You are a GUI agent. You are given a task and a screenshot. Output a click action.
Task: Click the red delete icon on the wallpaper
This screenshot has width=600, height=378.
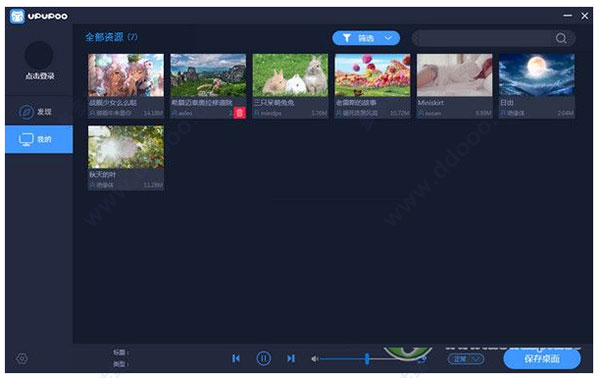click(240, 113)
